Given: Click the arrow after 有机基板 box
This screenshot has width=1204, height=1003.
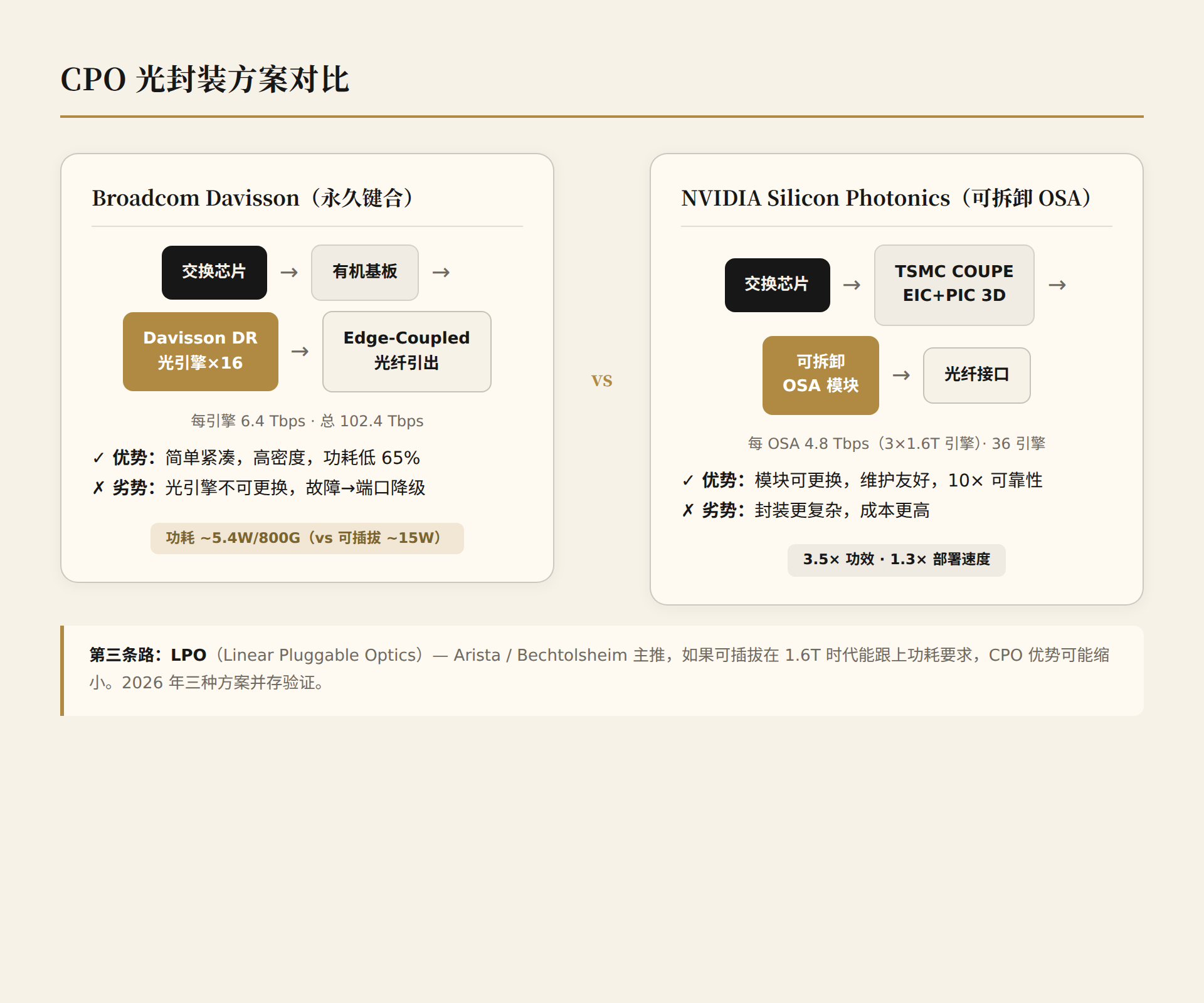Looking at the screenshot, I should pos(441,272).
